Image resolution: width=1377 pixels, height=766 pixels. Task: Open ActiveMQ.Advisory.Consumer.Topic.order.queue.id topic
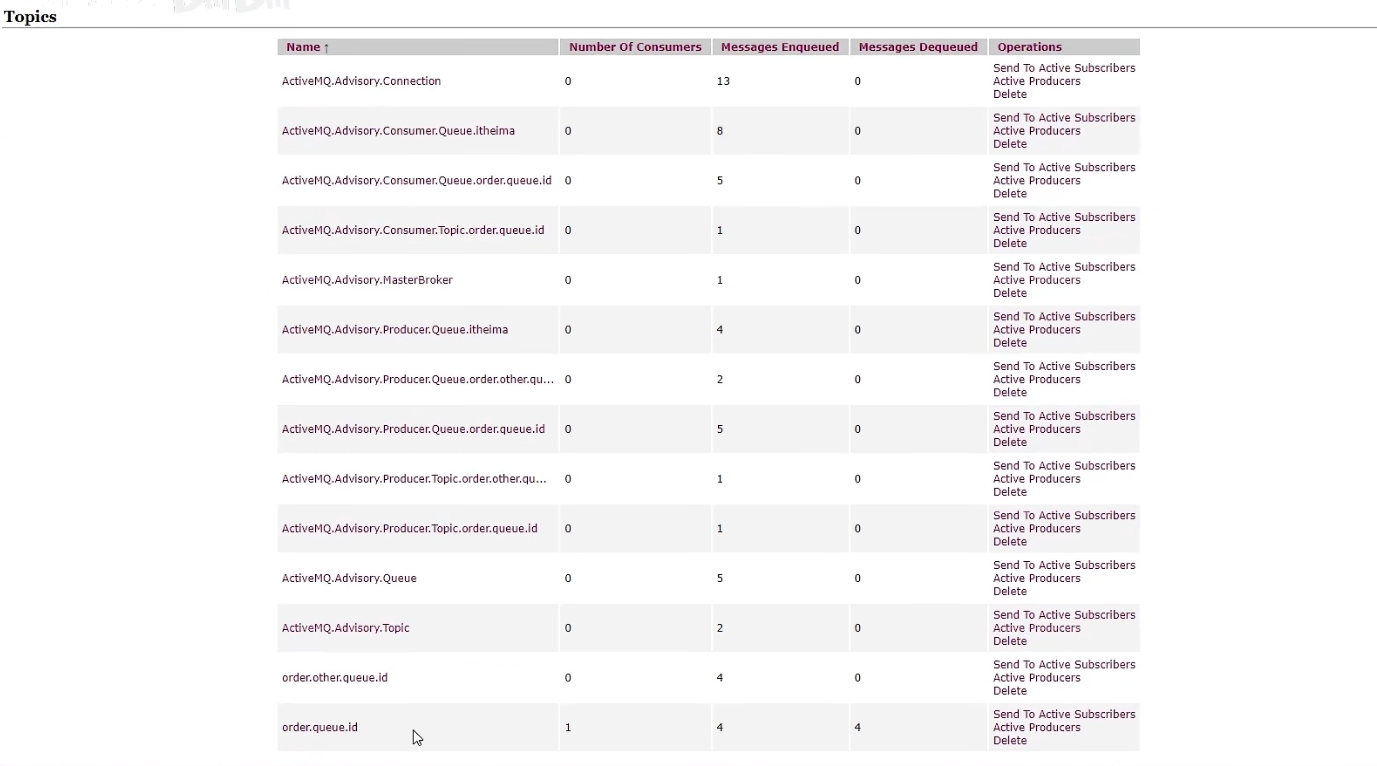[x=413, y=230]
